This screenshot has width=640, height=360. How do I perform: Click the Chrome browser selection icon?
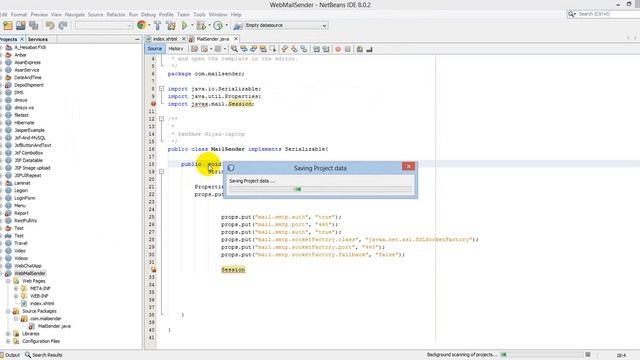click(x=141, y=25)
